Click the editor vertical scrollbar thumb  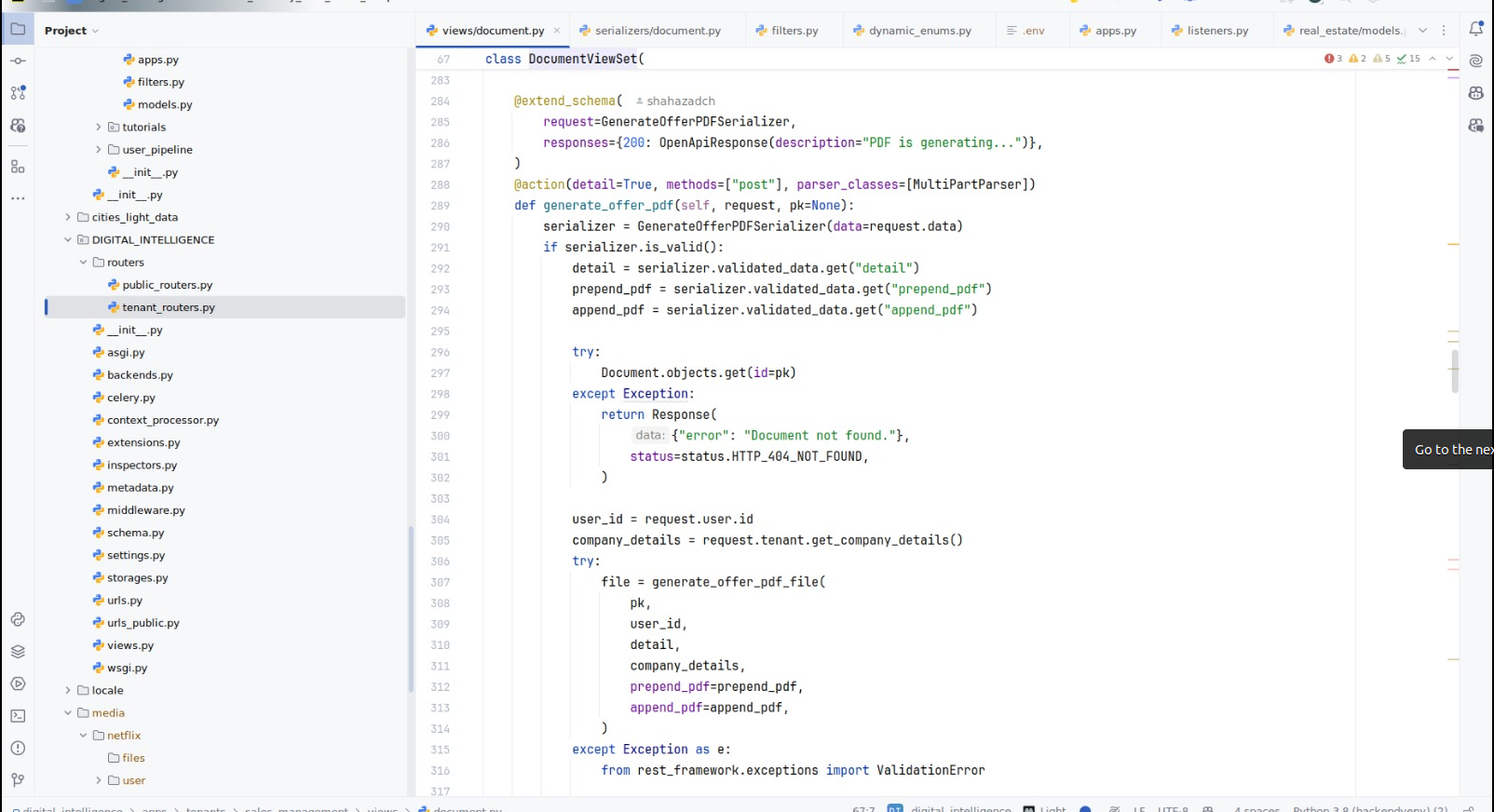pos(1454,372)
